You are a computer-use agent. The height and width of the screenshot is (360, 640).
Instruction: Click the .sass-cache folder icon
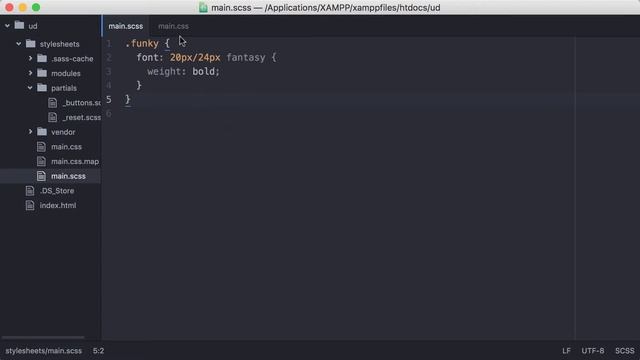click(42, 58)
